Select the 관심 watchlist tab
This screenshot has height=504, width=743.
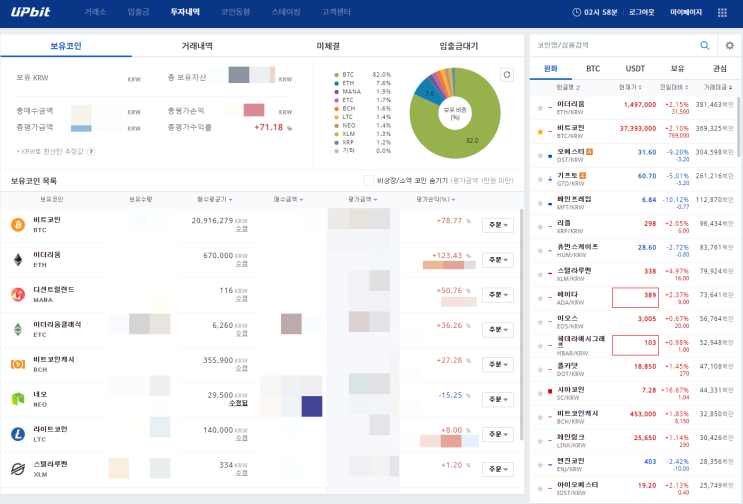click(x=720, y=69)
